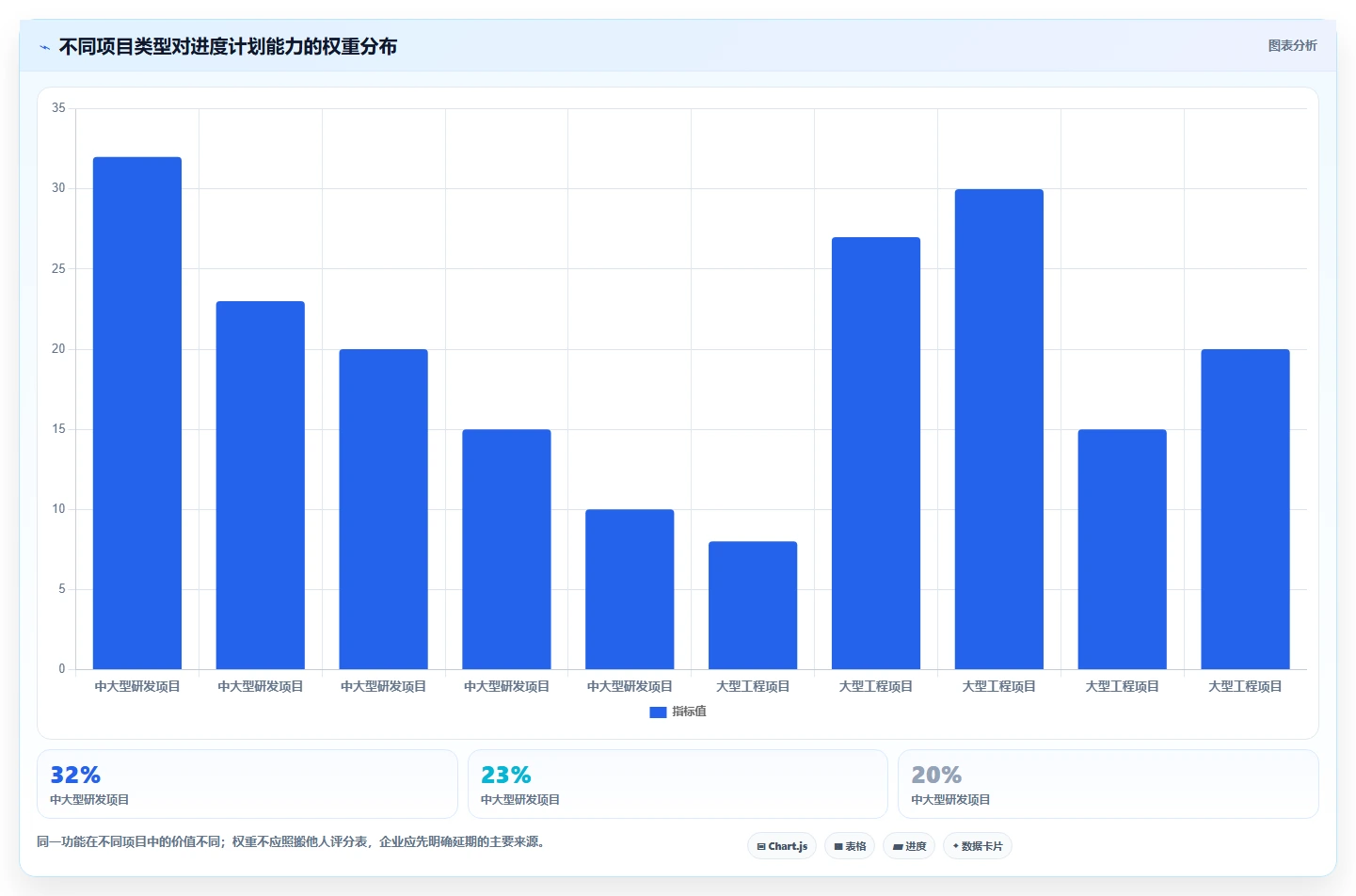Screen dimensions: 1356x896
Task: Open the 20% stat card
Action: point(1109,784)
